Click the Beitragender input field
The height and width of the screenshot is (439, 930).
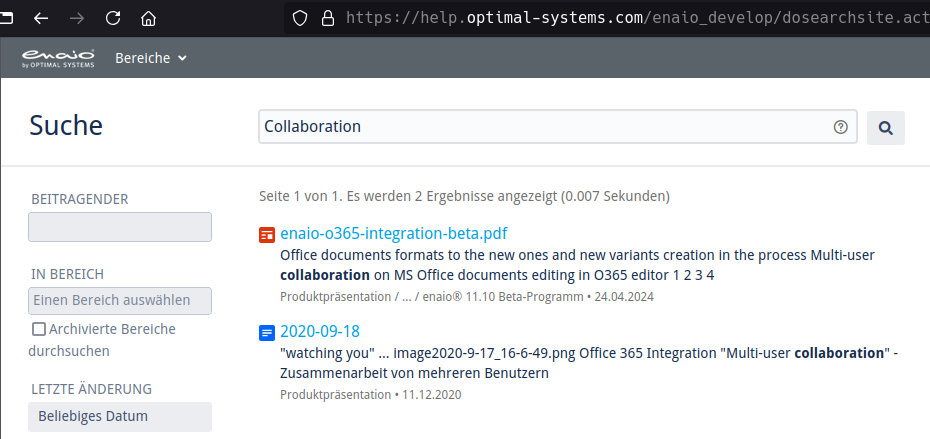click(120, 227)
